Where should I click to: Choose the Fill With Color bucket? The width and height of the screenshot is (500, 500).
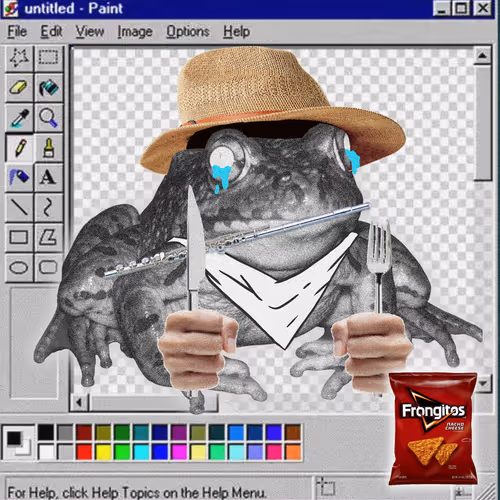click(x=48, y=88)
